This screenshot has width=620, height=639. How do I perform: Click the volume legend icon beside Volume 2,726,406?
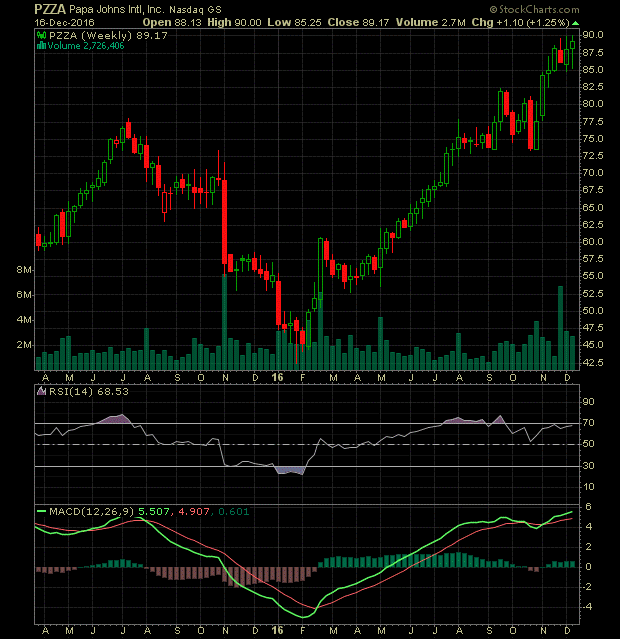pyautogui.click(x=40, y=45)
